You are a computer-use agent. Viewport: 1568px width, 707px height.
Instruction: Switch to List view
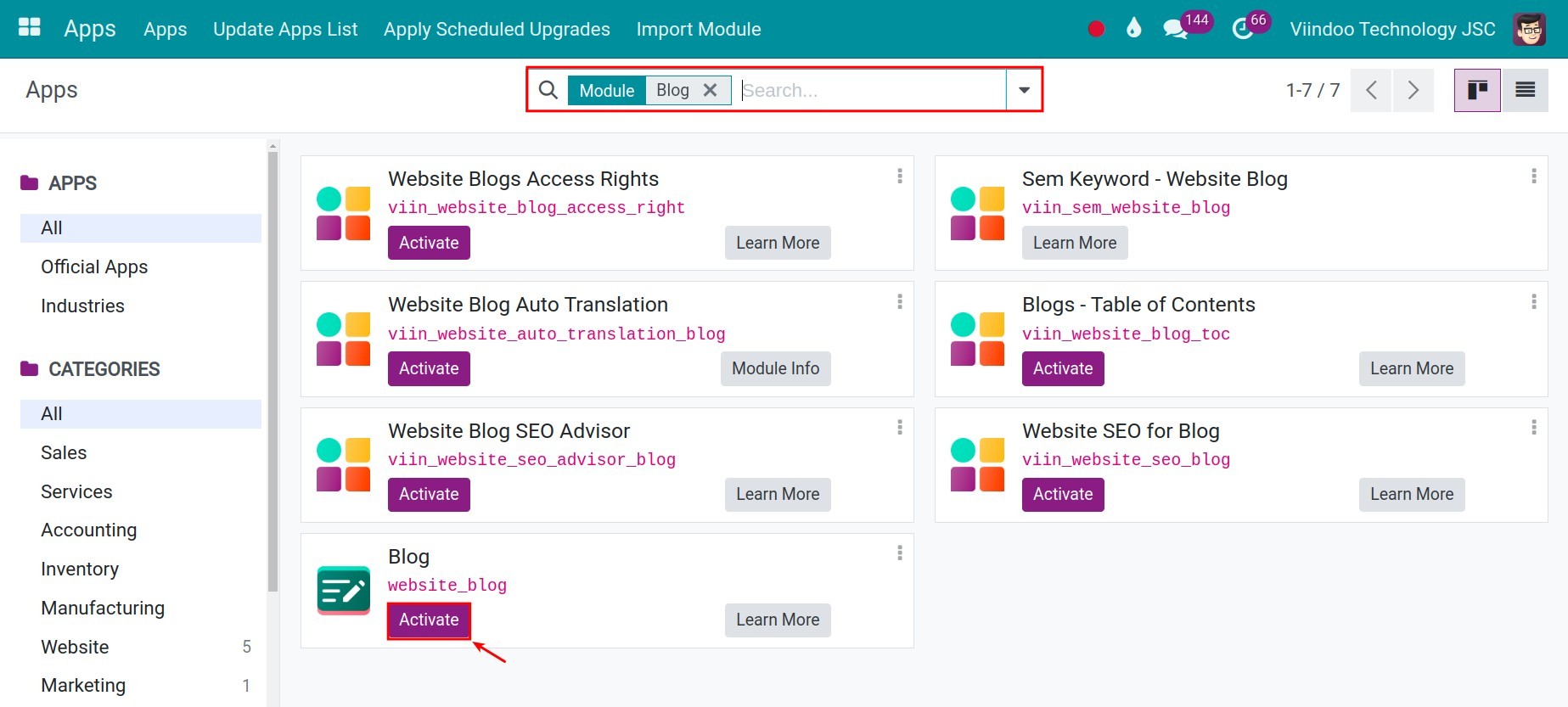click(1525, 90)
